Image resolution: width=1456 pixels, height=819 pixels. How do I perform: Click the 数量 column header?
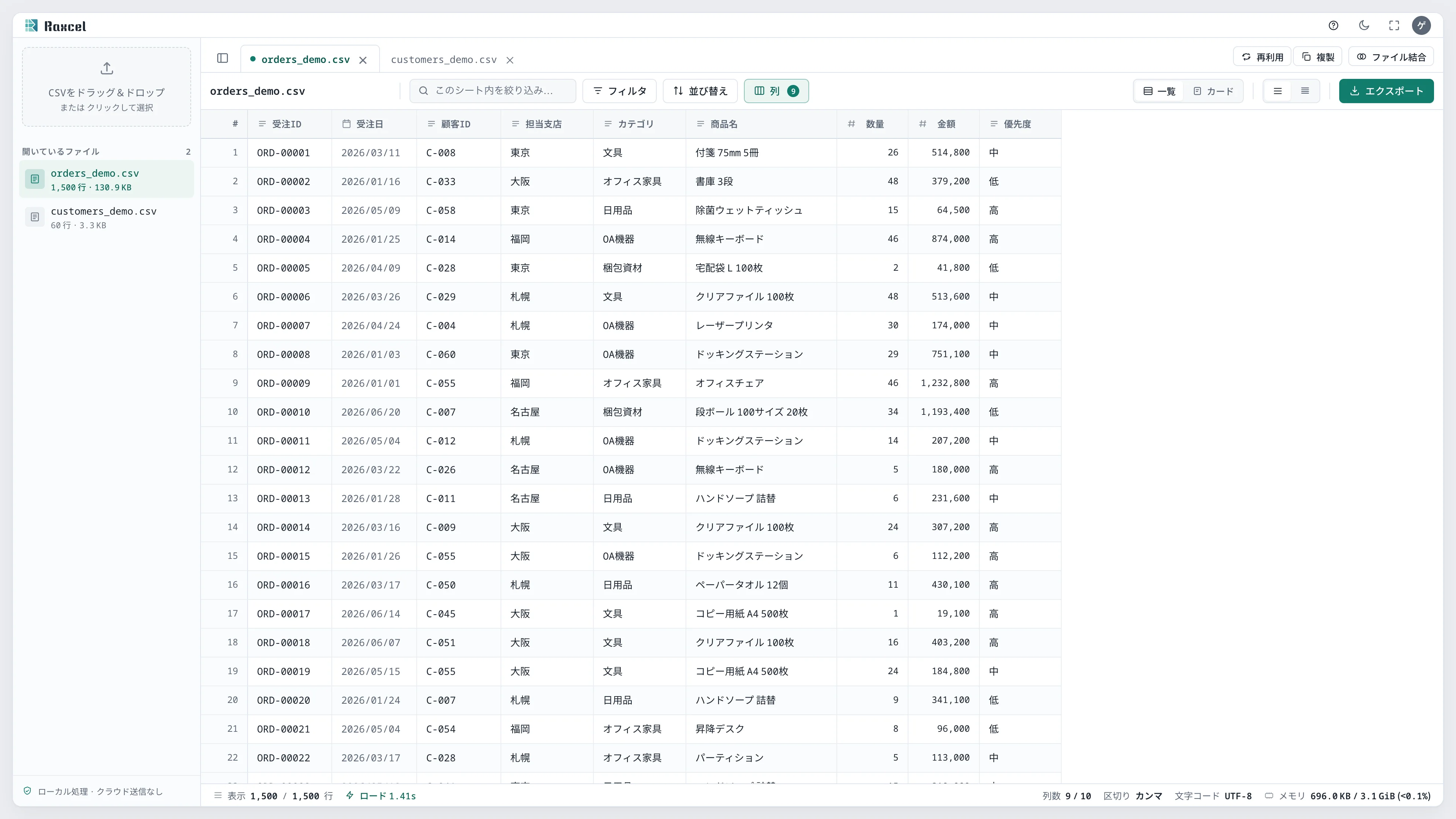(x=873, y=124)
